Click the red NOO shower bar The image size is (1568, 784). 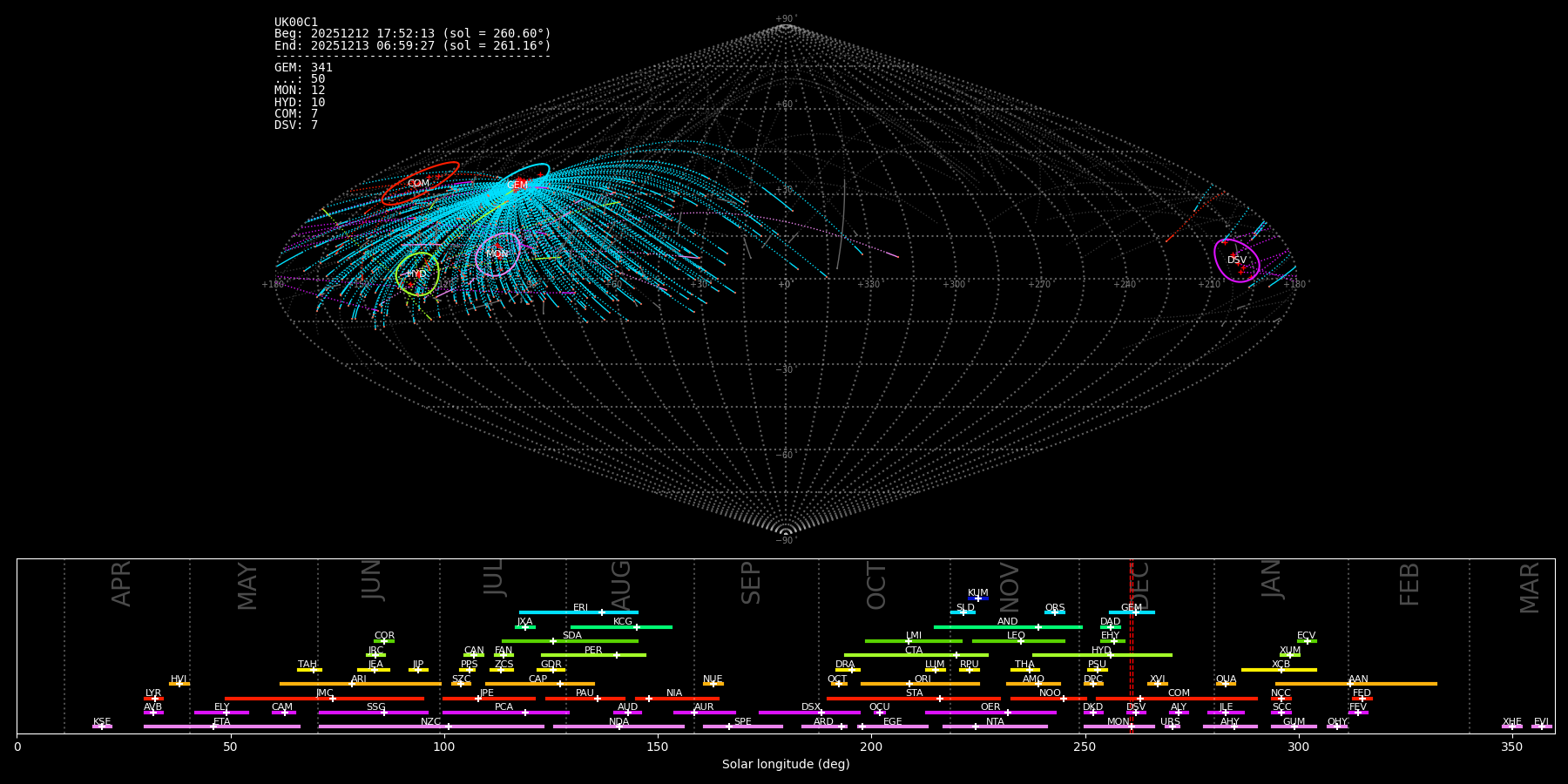click(x=1049, y=699)
